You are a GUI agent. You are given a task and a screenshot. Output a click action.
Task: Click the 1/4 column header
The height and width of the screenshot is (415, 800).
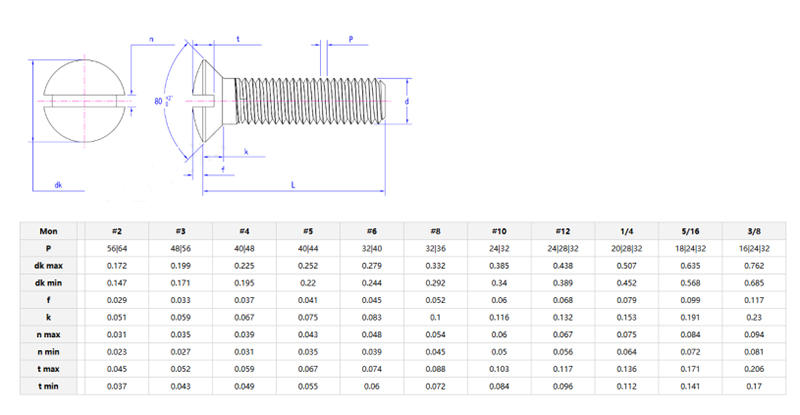click(x=624, y=229)
